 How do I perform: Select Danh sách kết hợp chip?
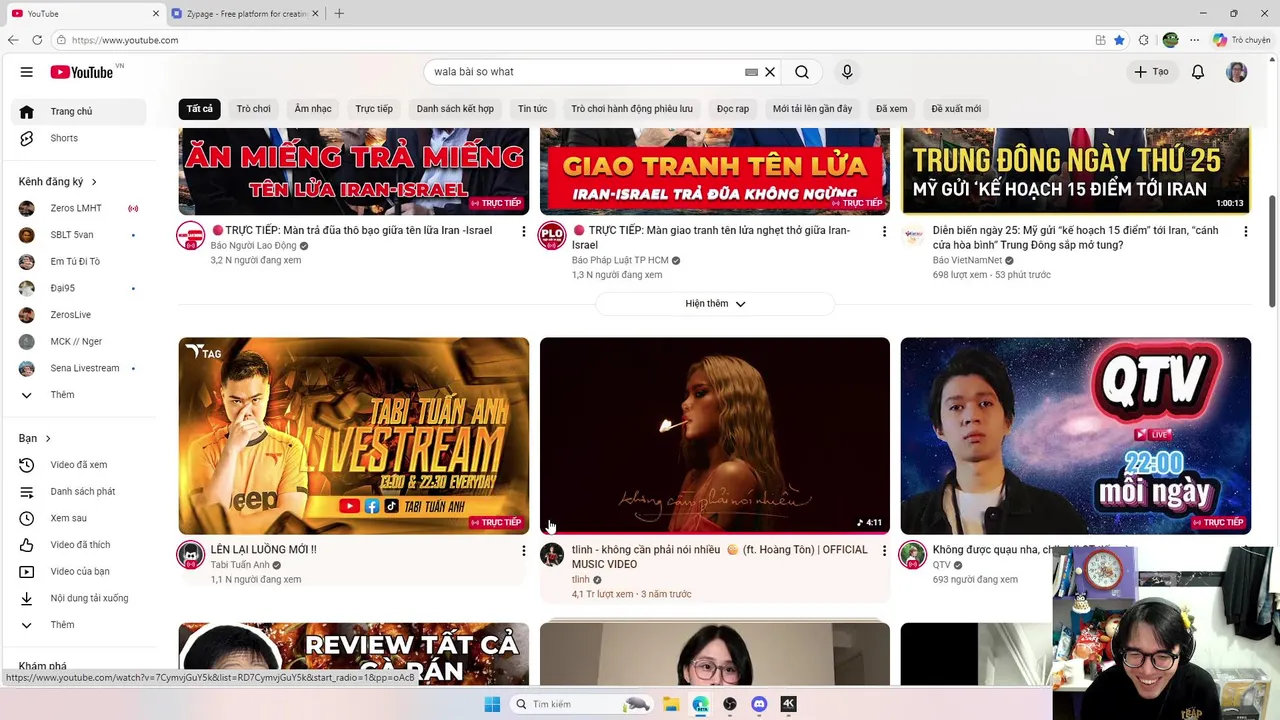455,109
